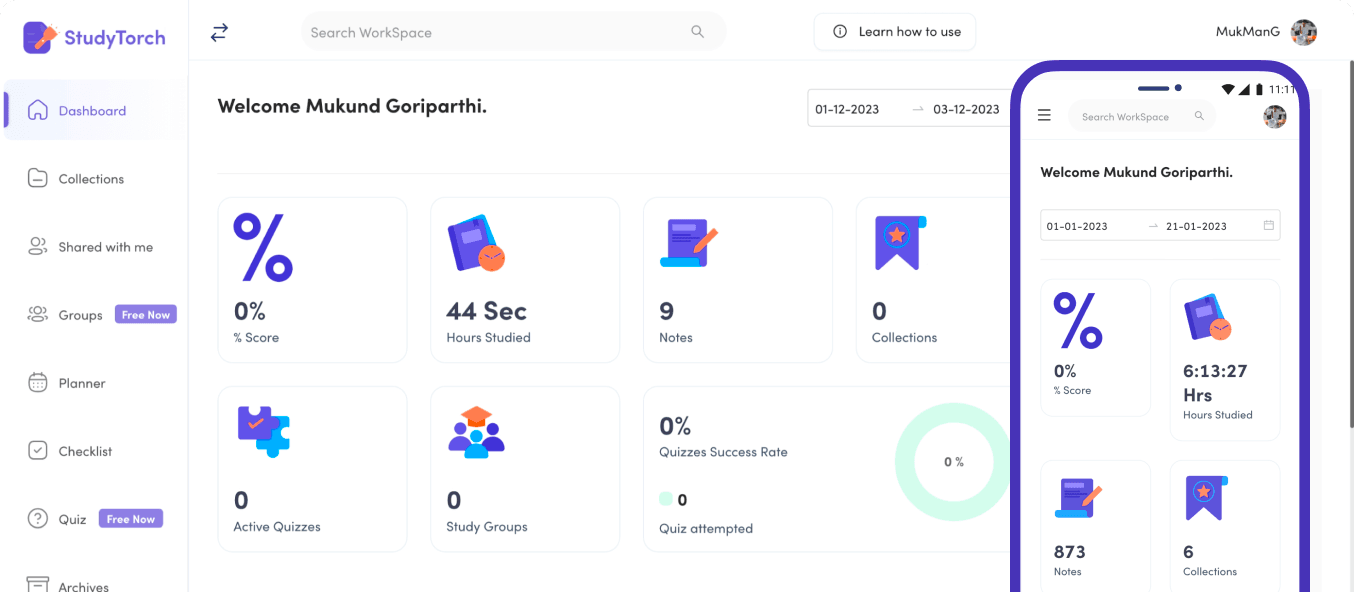Click the 873 notes count in phone preview

pos(1070,552)
